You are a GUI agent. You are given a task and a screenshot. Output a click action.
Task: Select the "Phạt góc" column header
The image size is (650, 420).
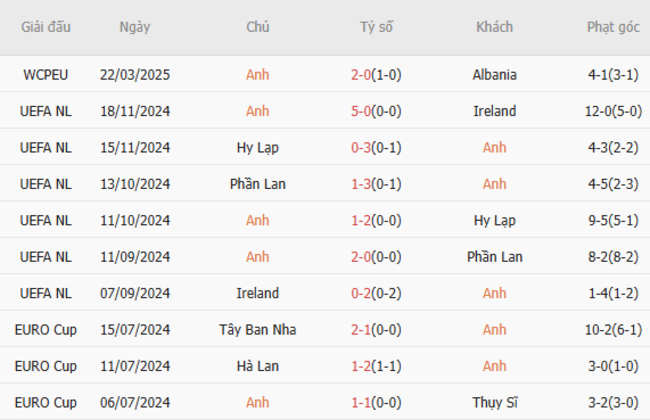(x=613, y=27)
